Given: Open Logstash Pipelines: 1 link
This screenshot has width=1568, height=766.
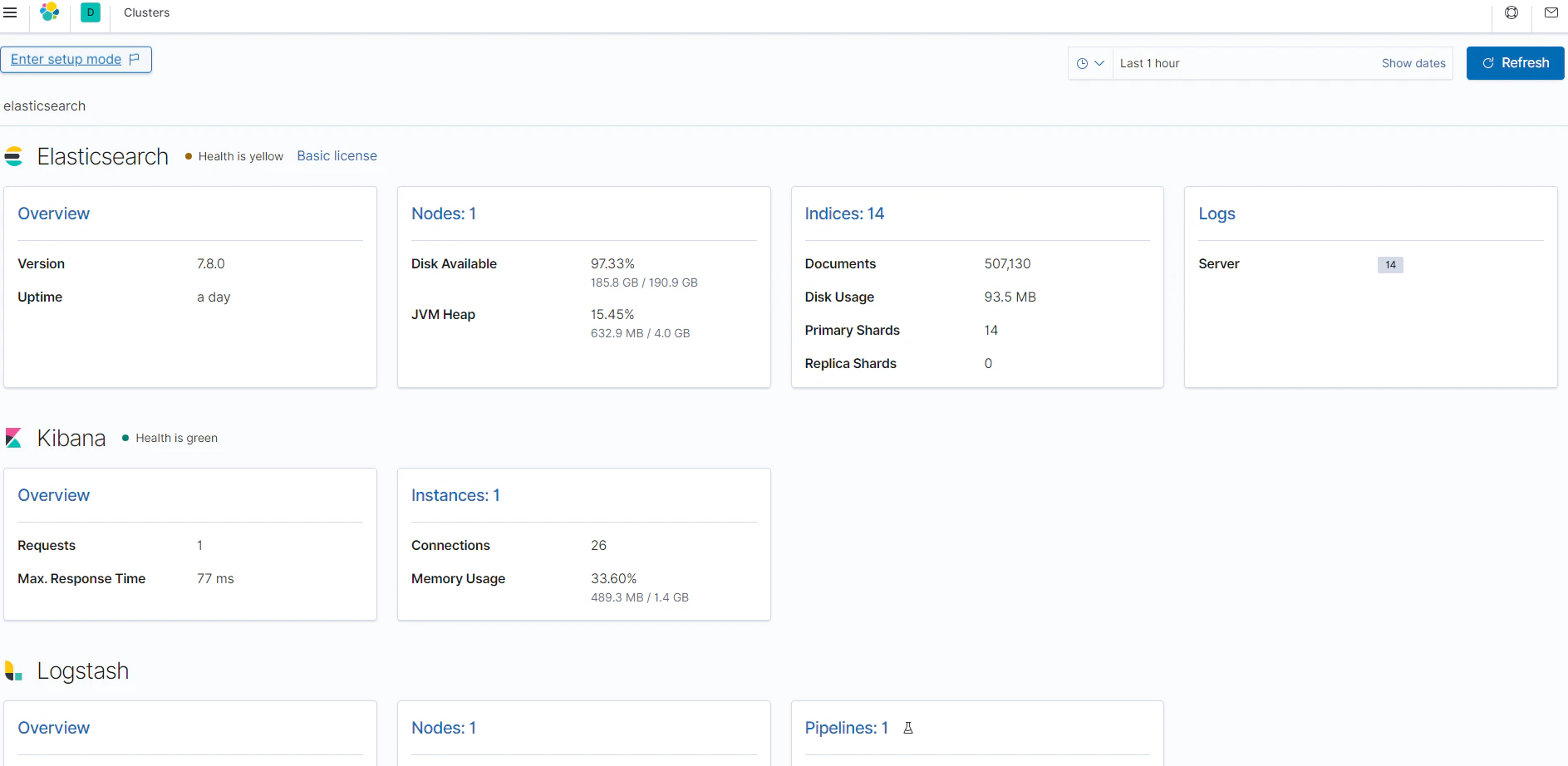Looking at the screenshot, I should 846,728.
